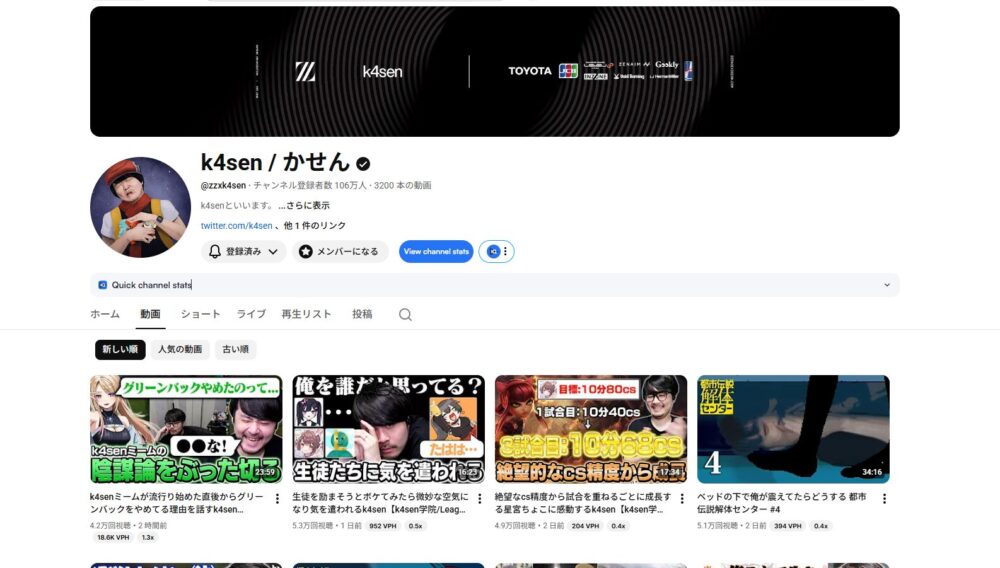
Task: Open the 登録済み subscription dropdown chevron
Action: [x=273, y=251]
